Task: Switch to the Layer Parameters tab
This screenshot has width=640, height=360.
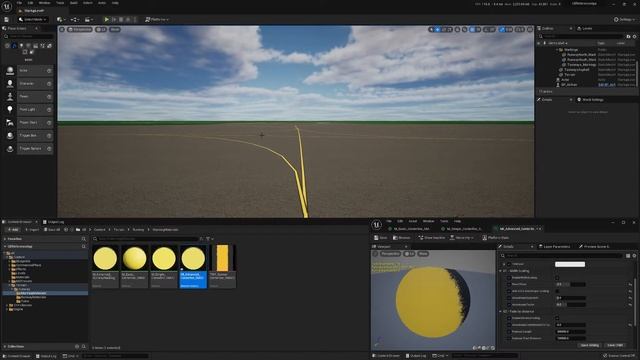Action: point(554,247)
